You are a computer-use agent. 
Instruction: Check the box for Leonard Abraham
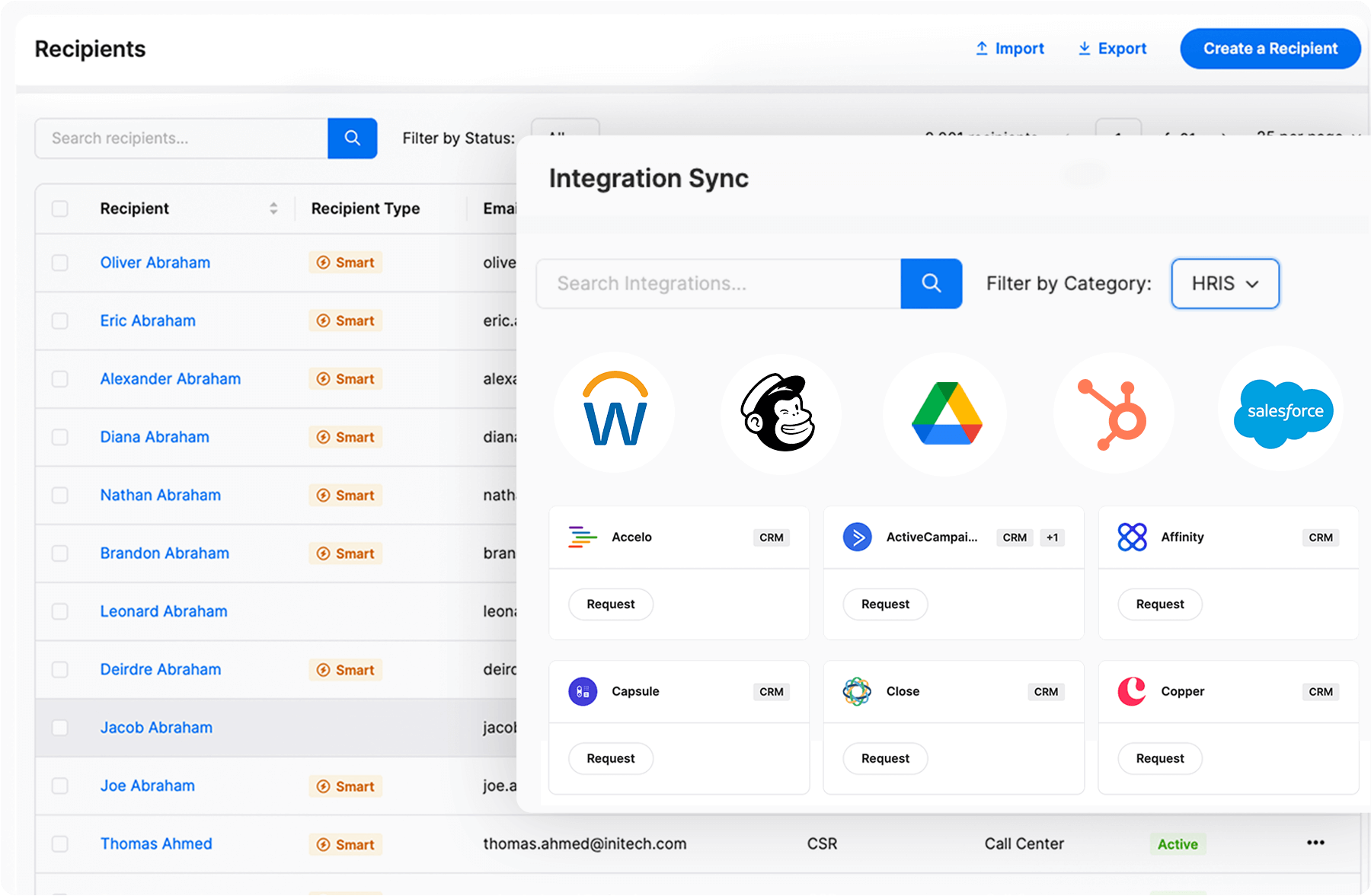click(60, 611)
